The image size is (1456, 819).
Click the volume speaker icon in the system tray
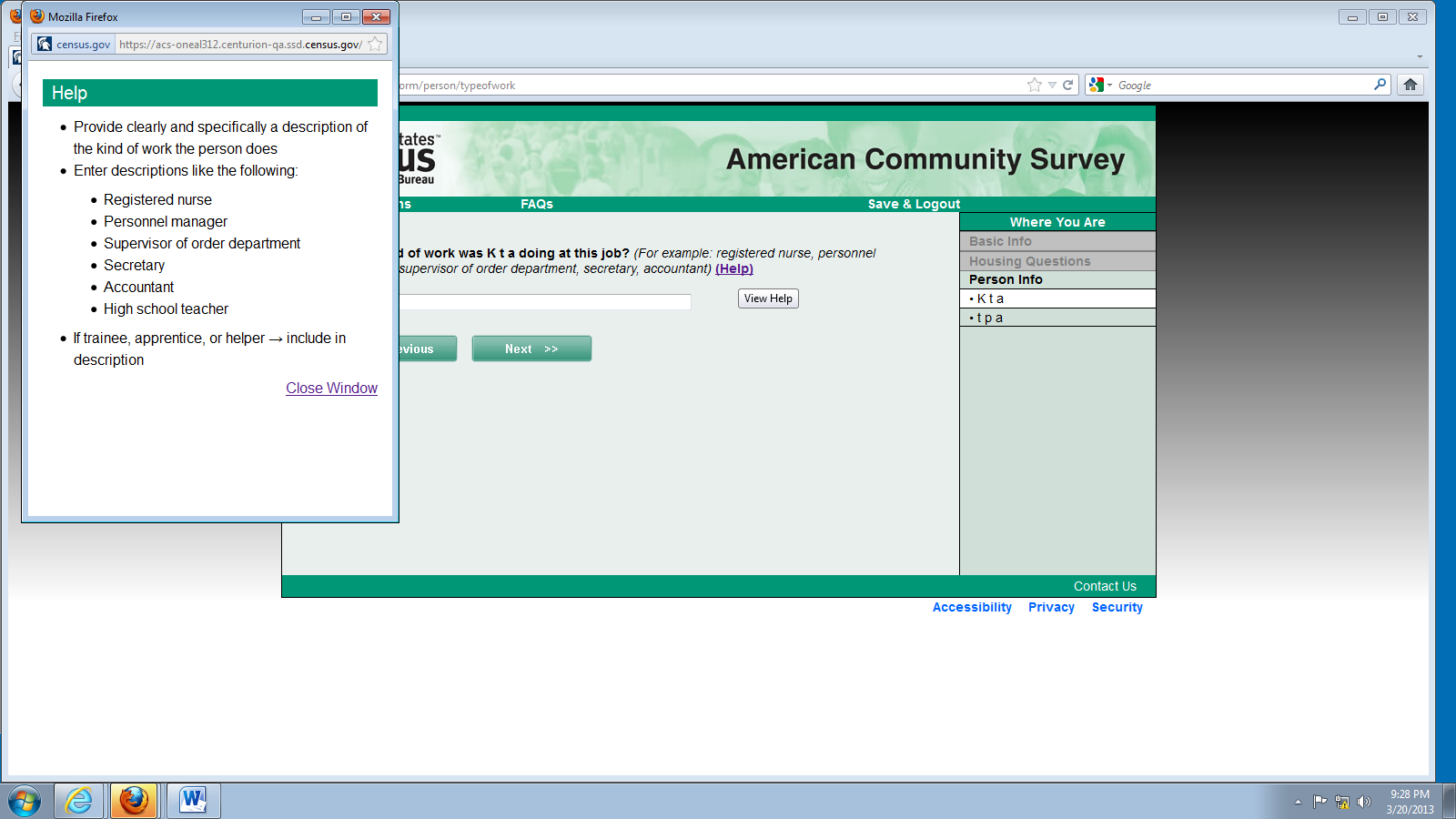1363,802
